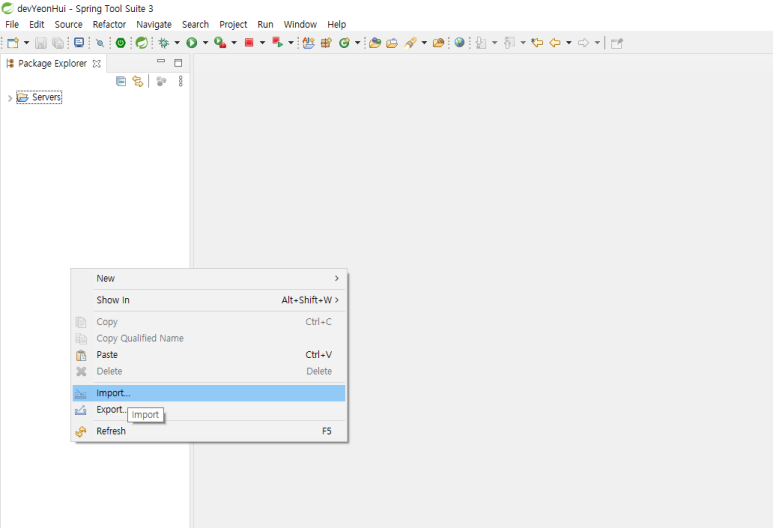Image resolution: width=773 pixels, height=528 pixels.
Task: Open the Help menu
Action: [x=337, y=24]
